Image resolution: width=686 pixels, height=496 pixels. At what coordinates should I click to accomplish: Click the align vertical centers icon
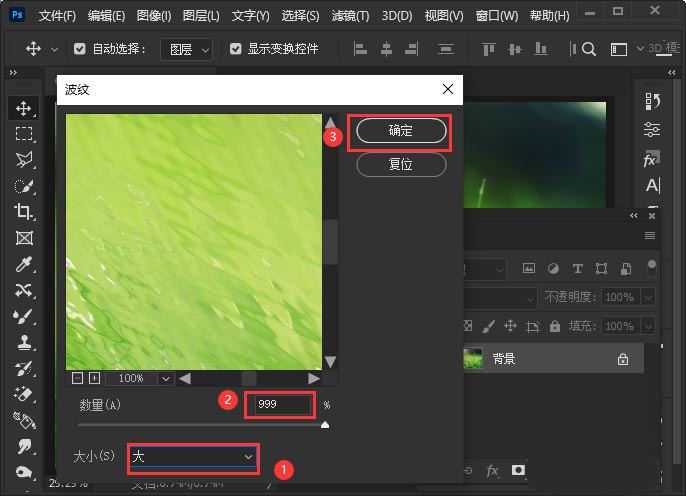pyautogui.click(x=514, y=49)
